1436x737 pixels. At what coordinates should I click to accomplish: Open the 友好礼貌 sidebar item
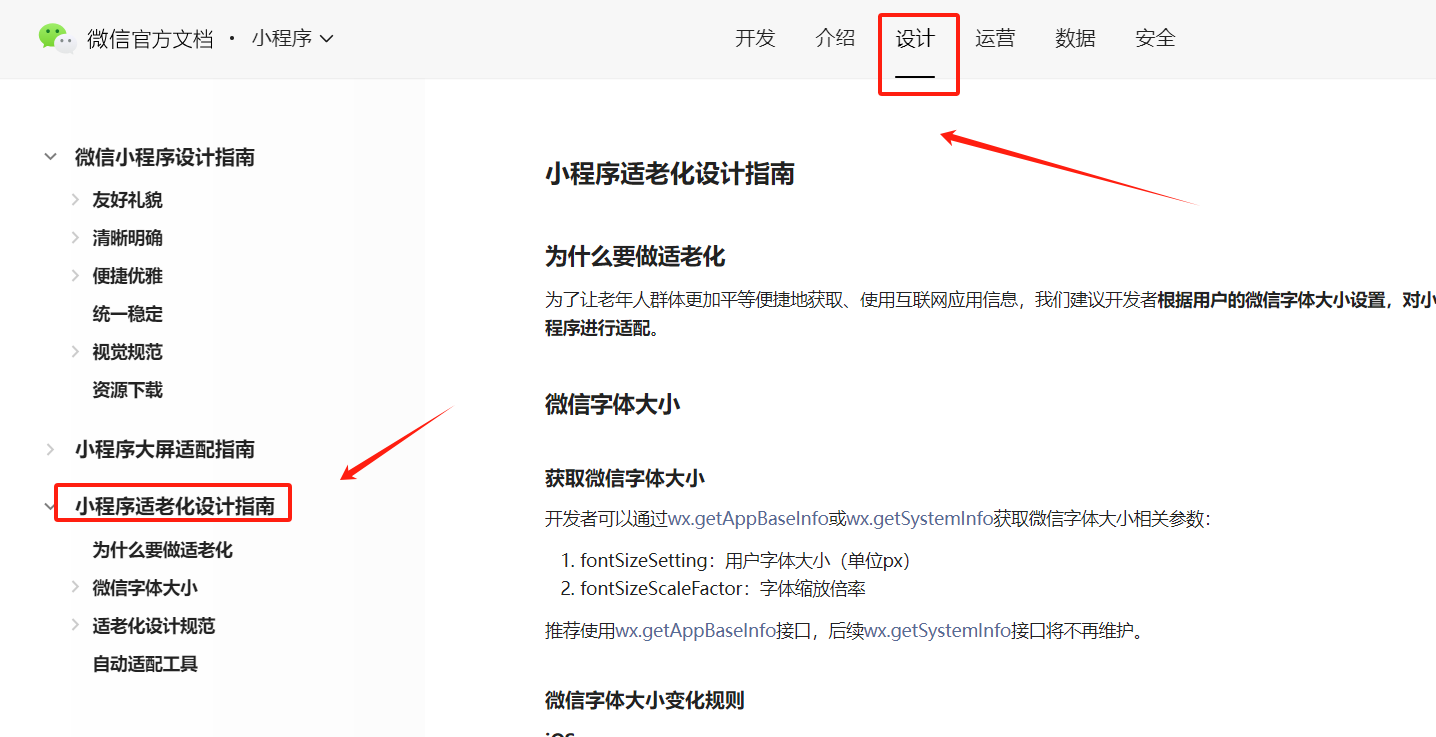pyautogui.click(x=128, y=200)
